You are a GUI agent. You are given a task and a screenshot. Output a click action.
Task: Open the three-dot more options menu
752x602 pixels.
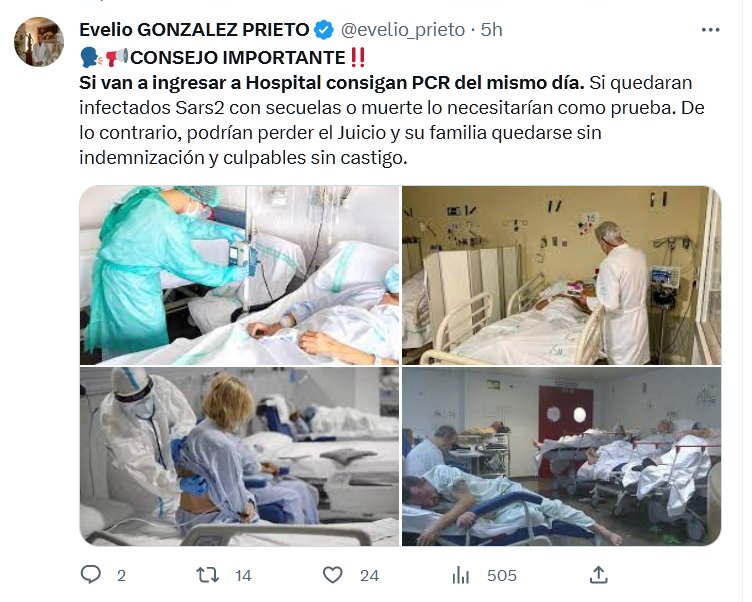[x=710, y=30]
